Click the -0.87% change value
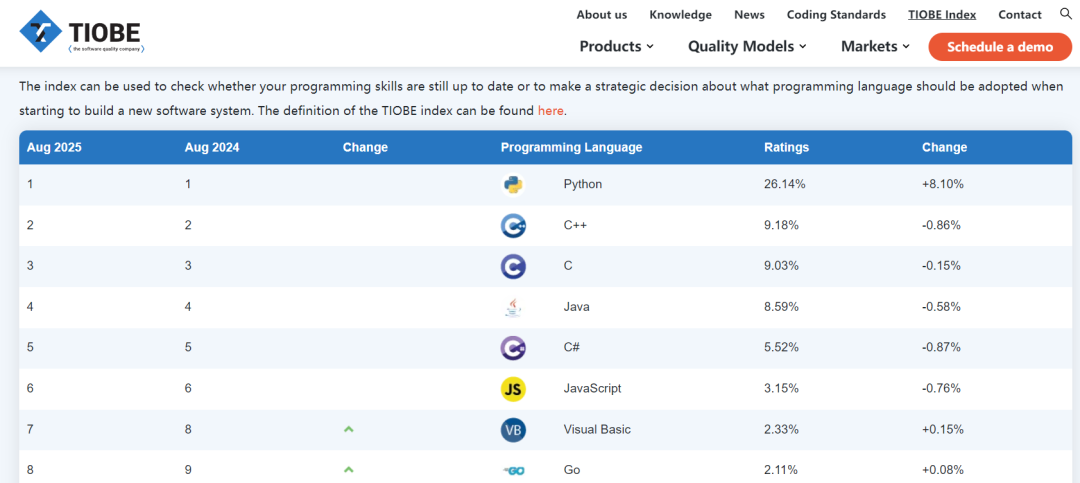This screenshot has height=483, width=1080. coord(942,348)
